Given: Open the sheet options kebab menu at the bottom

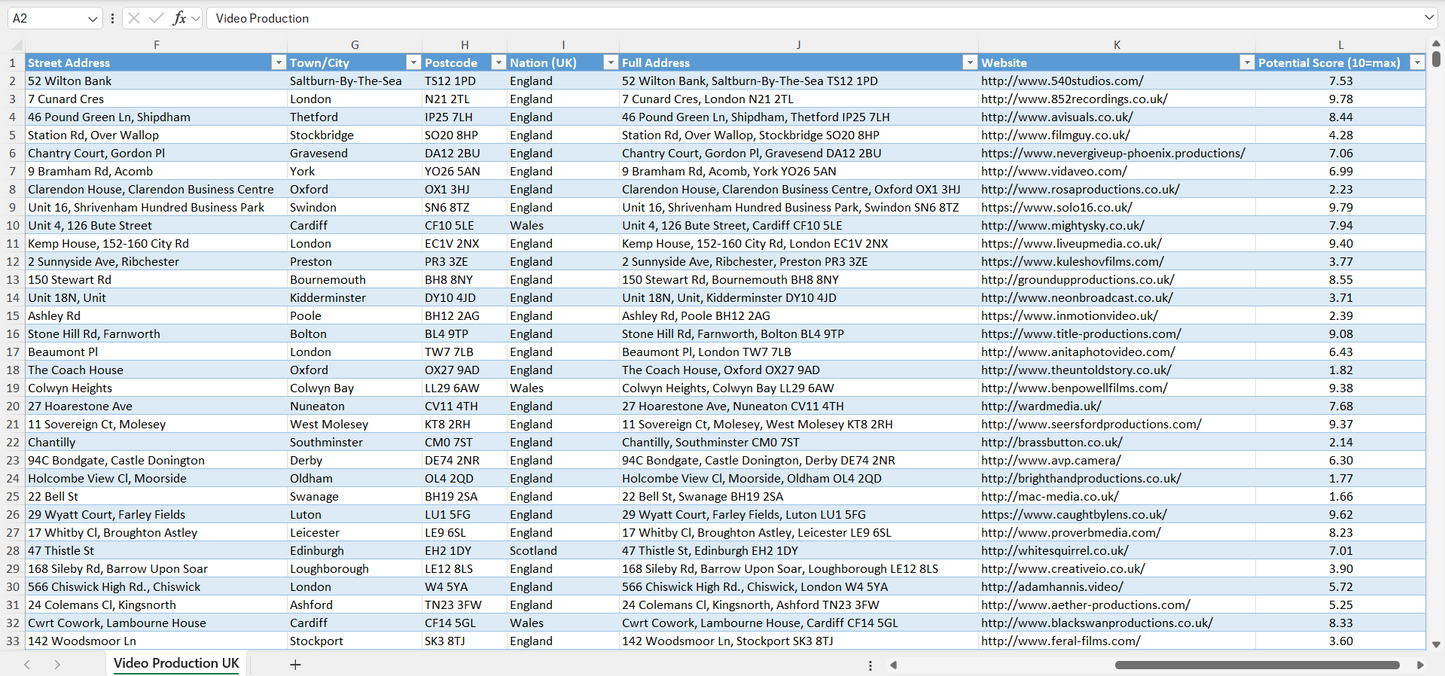Looking at the screenshot, I should (x=870, y=663).
